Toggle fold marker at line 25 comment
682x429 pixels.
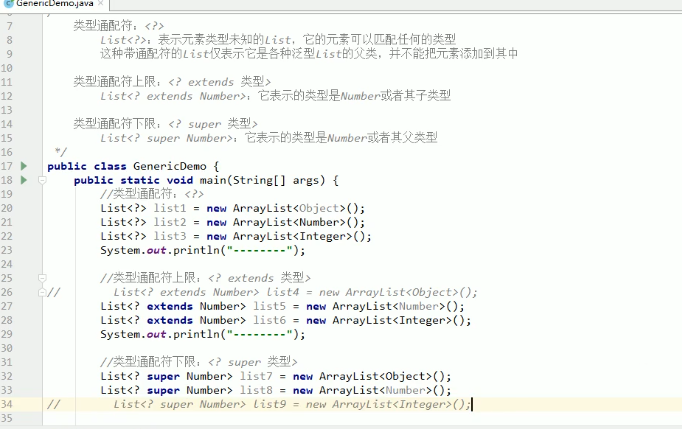[42, 278]
